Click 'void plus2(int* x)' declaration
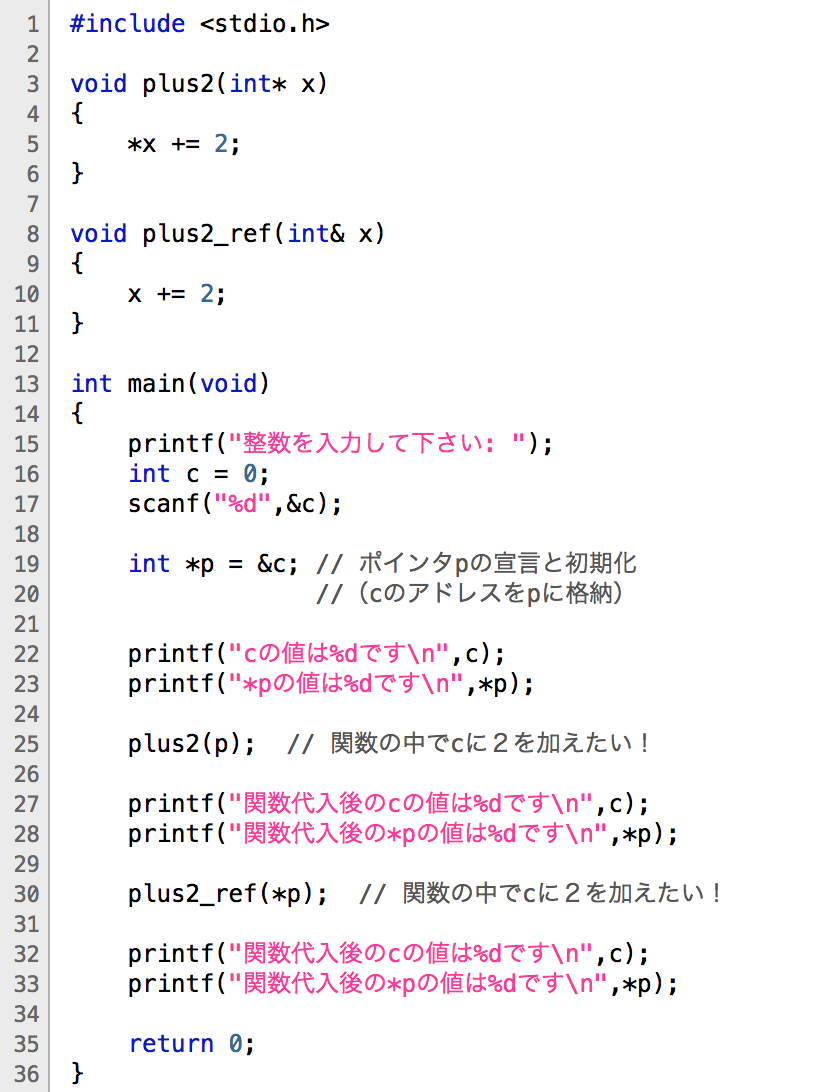 (199, 84)
